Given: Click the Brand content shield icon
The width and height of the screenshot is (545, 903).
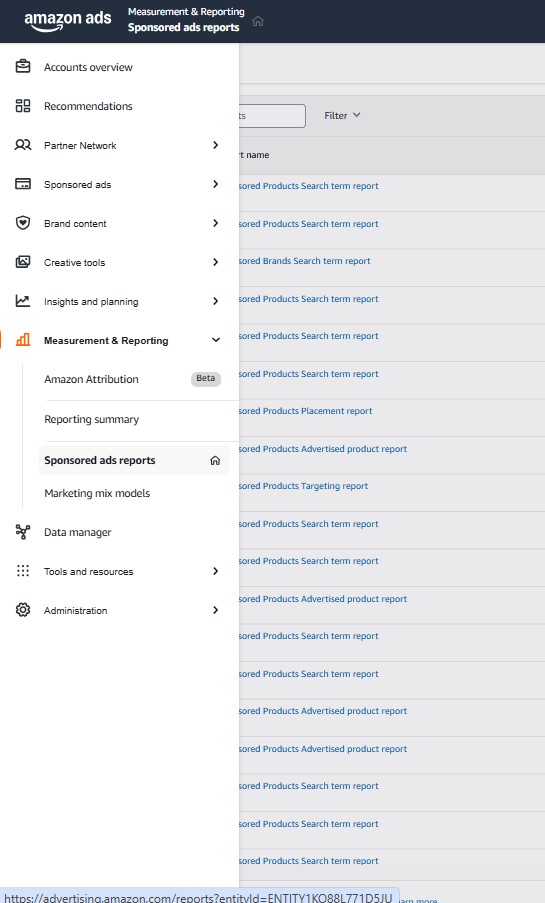Looking at the screenshot, I should click(23, 223).
